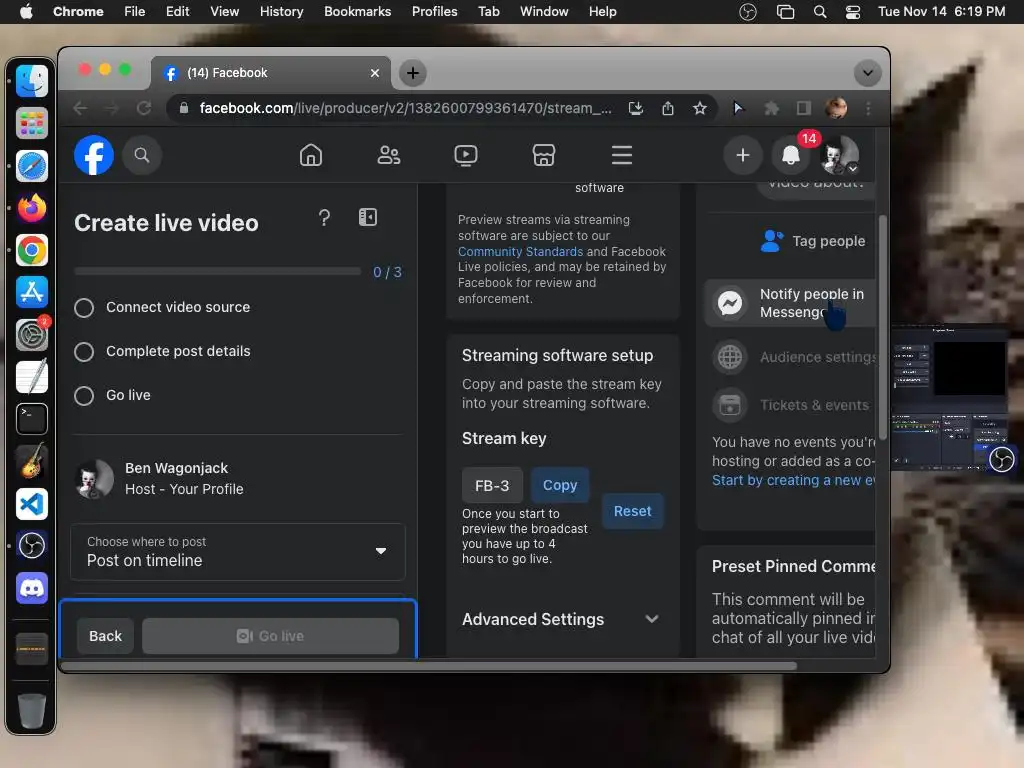Image resolution: width=1024 pixels, height=768 pixels.
Task: Click the right panel vertical scrollbar
Action: tap(883, 327)
